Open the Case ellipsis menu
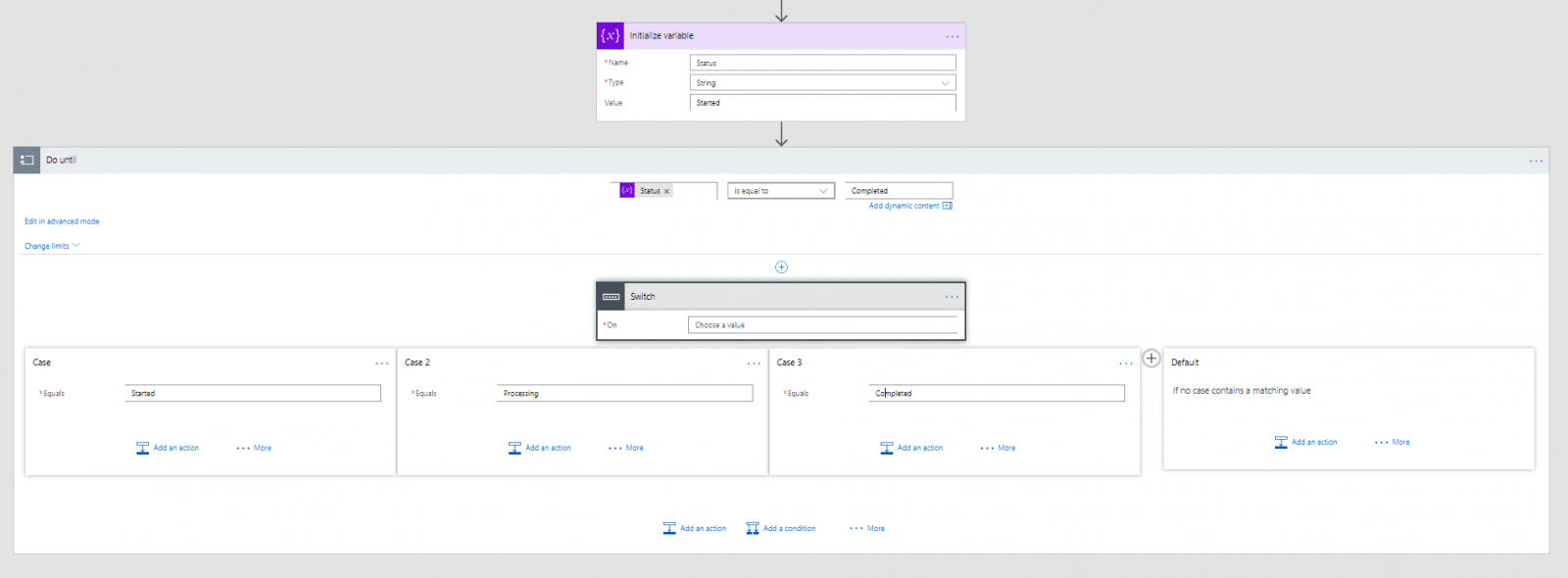 (382, 363)
